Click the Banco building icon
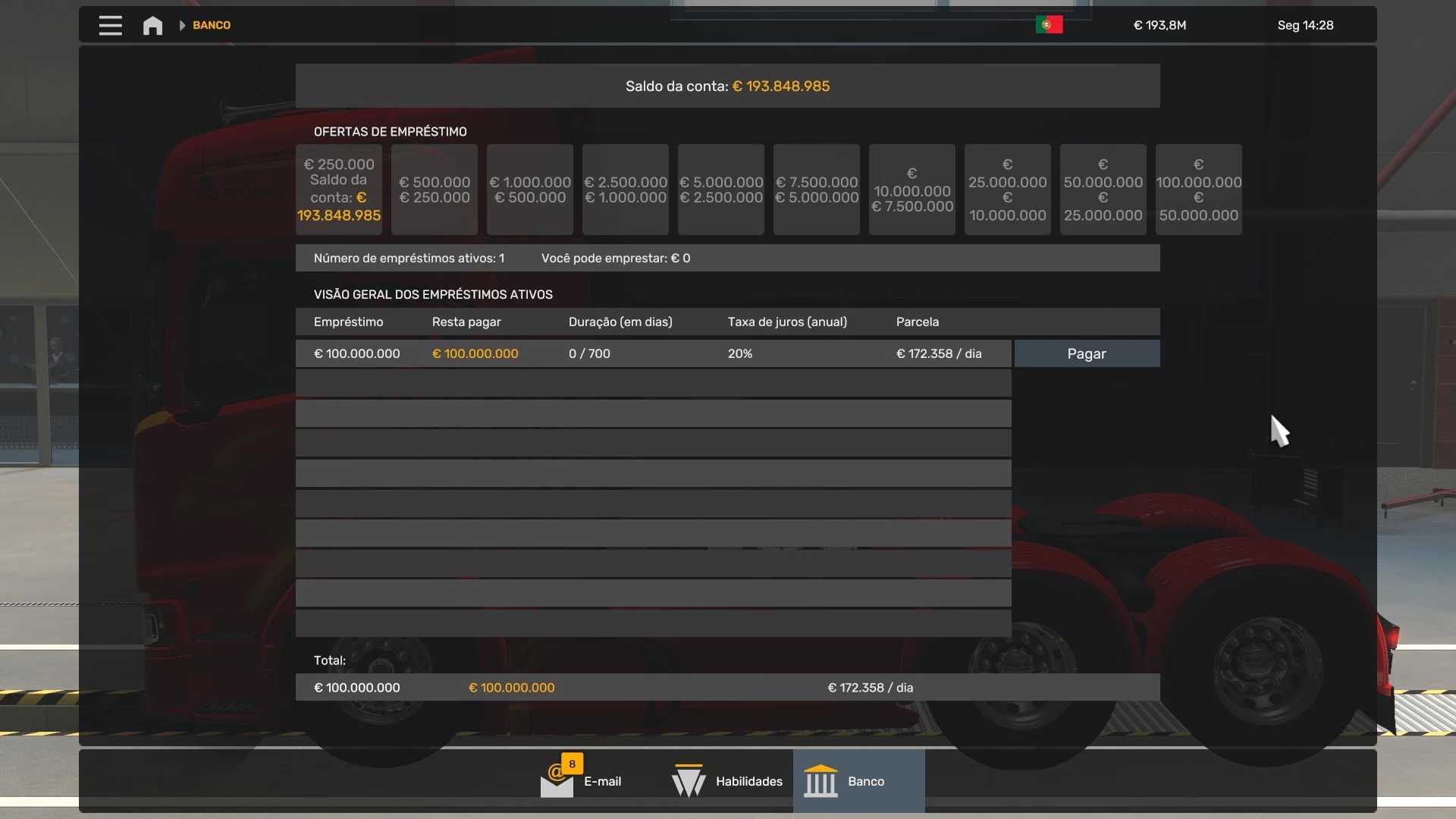This screenshot has width=1456, height=819. [821, 781]
